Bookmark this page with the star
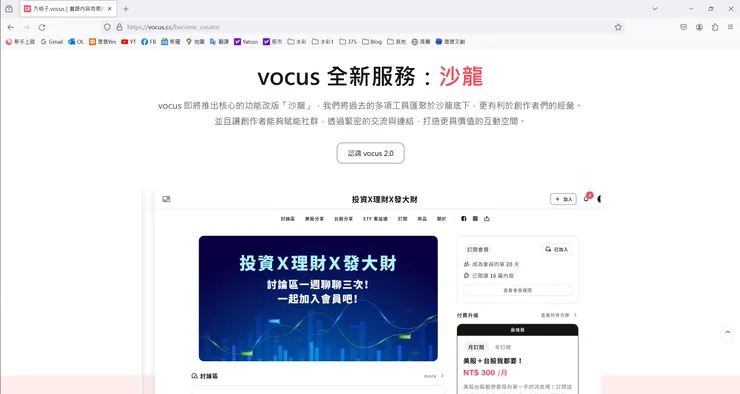 [x=618, y=27]
